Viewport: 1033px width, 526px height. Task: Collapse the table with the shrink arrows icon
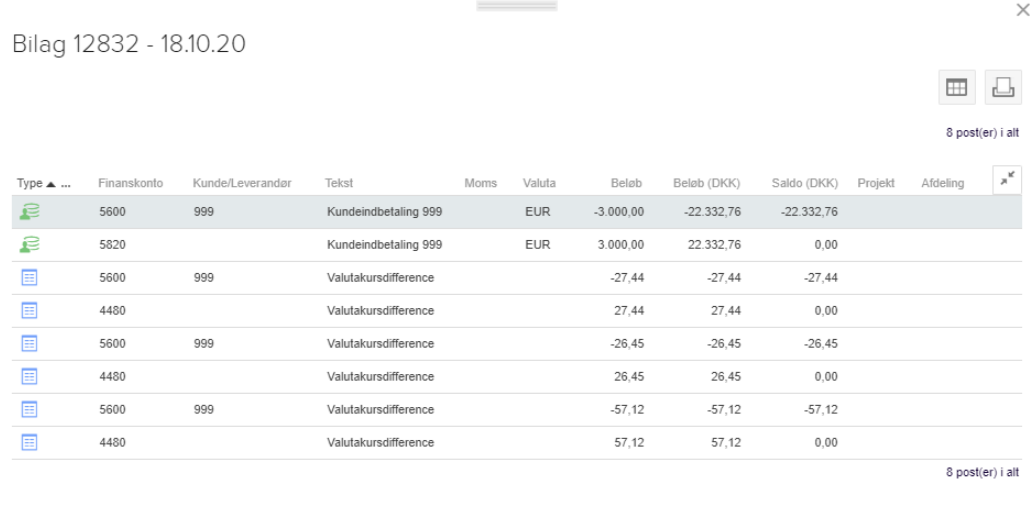[x=1007, y=179]
